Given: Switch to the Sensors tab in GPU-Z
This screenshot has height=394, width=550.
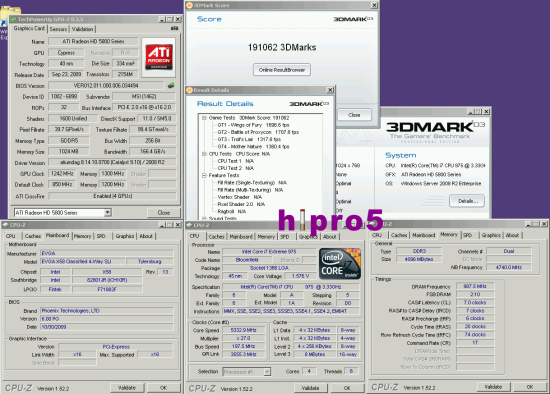Looking at the screenshot, I should point(58,29).
